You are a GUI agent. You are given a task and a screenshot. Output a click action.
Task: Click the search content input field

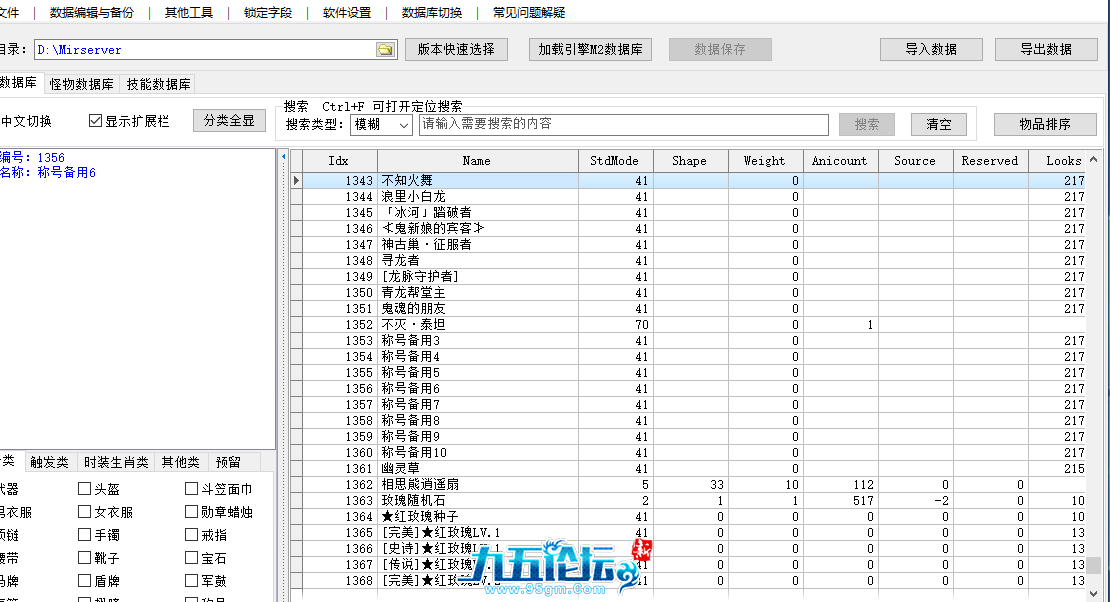tap(623, 125)
